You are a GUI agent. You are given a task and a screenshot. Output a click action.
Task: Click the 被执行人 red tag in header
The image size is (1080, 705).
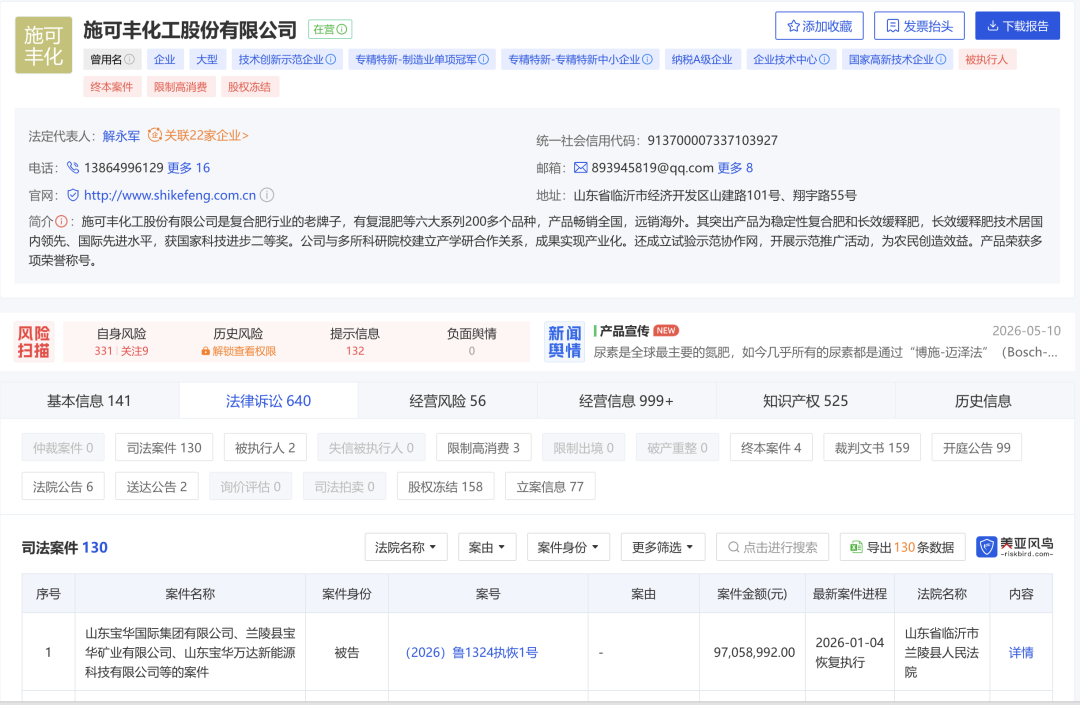pos(986,59)
